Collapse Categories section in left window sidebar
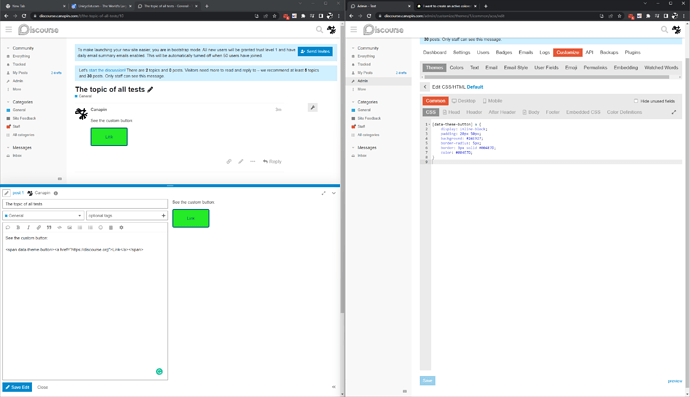This screenshot has height=397, width=690. click(8, 102)
